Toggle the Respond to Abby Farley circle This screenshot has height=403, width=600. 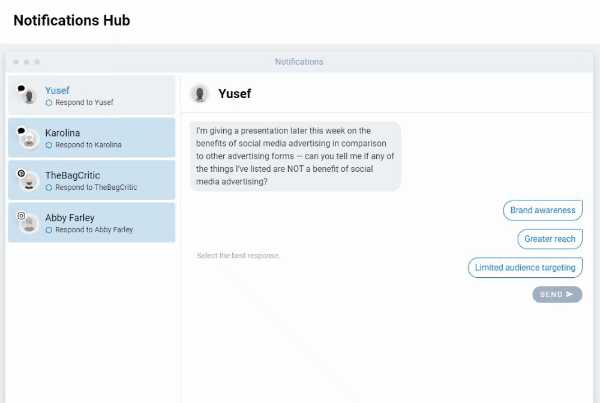click(x=49, y=230)
